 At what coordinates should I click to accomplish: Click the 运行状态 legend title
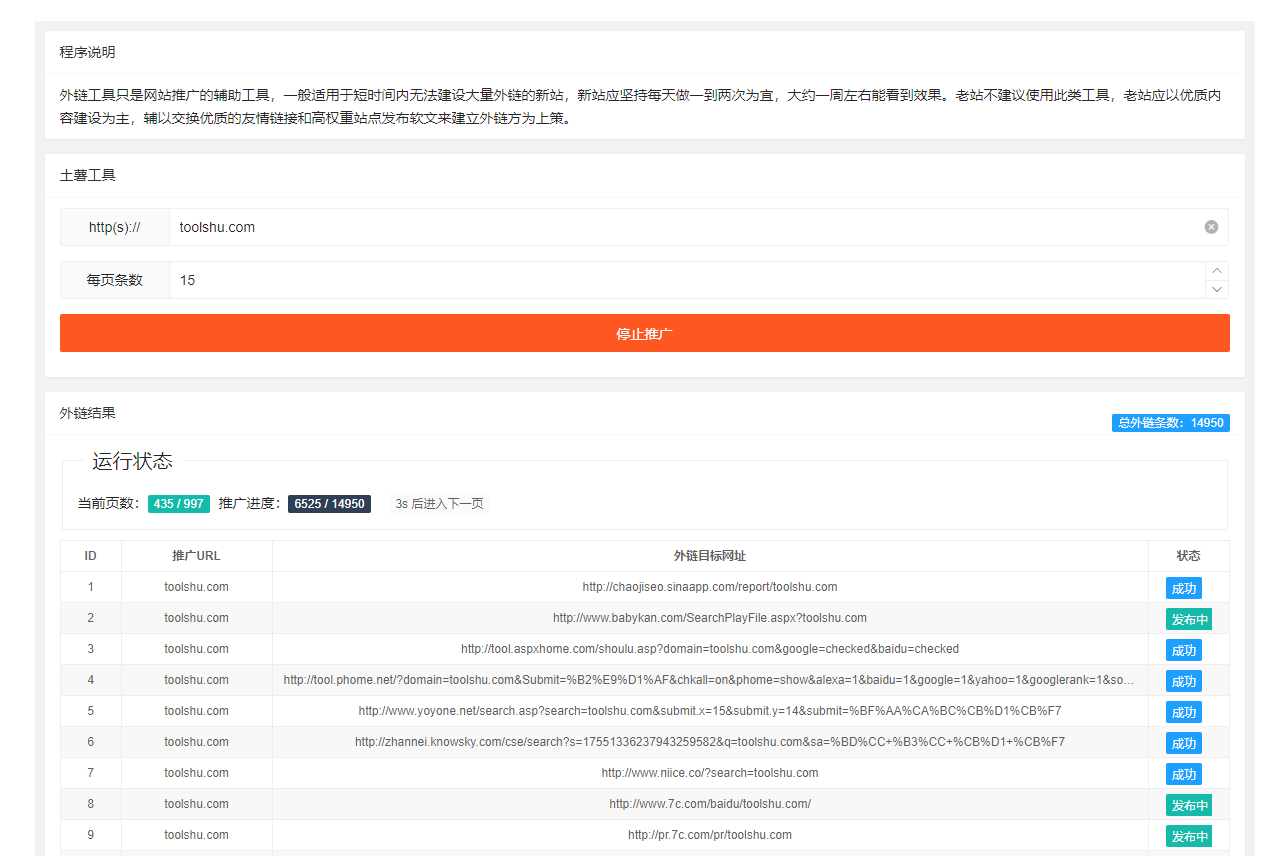click(132, 461)
